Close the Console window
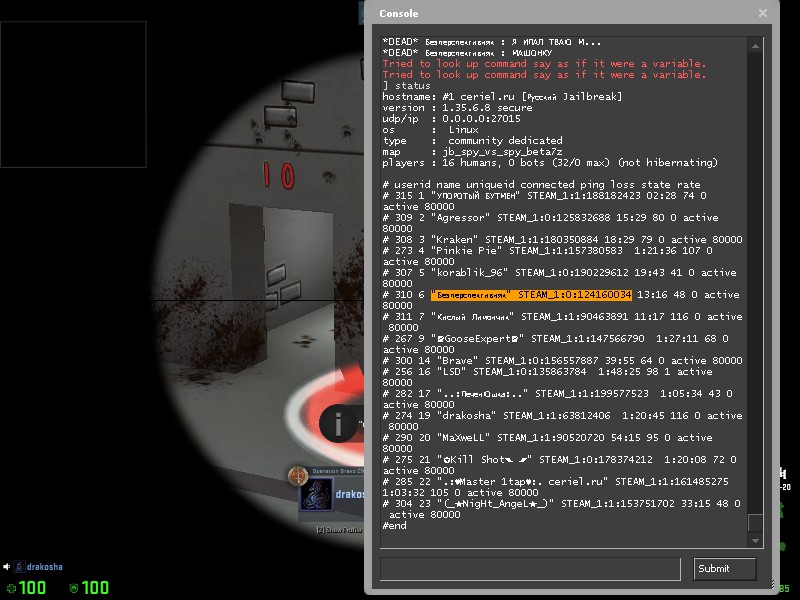The width and height of the screenshot is (800, 600). click(x=763, y=13)
